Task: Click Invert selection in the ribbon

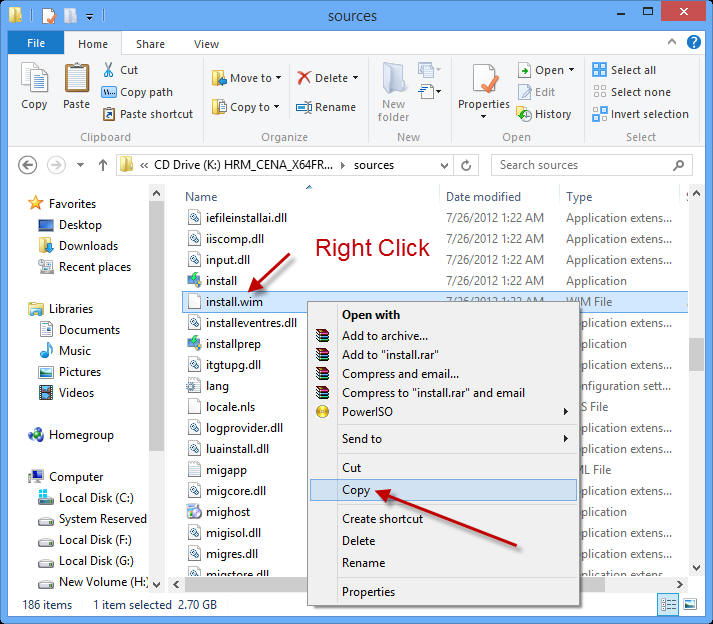Action: click(x=640, y=114)
